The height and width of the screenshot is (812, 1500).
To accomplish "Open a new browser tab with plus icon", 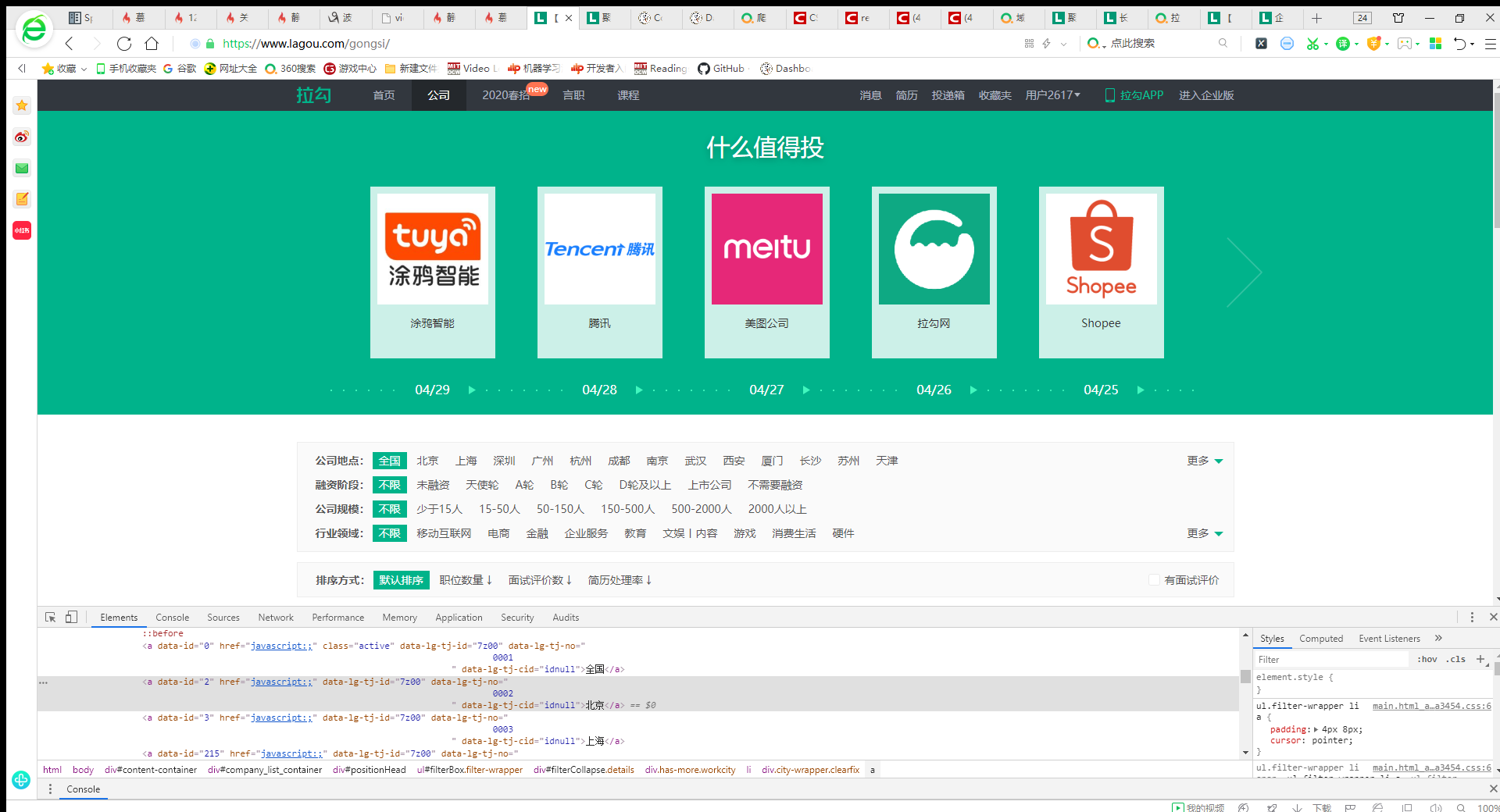I will (1316, 18).
